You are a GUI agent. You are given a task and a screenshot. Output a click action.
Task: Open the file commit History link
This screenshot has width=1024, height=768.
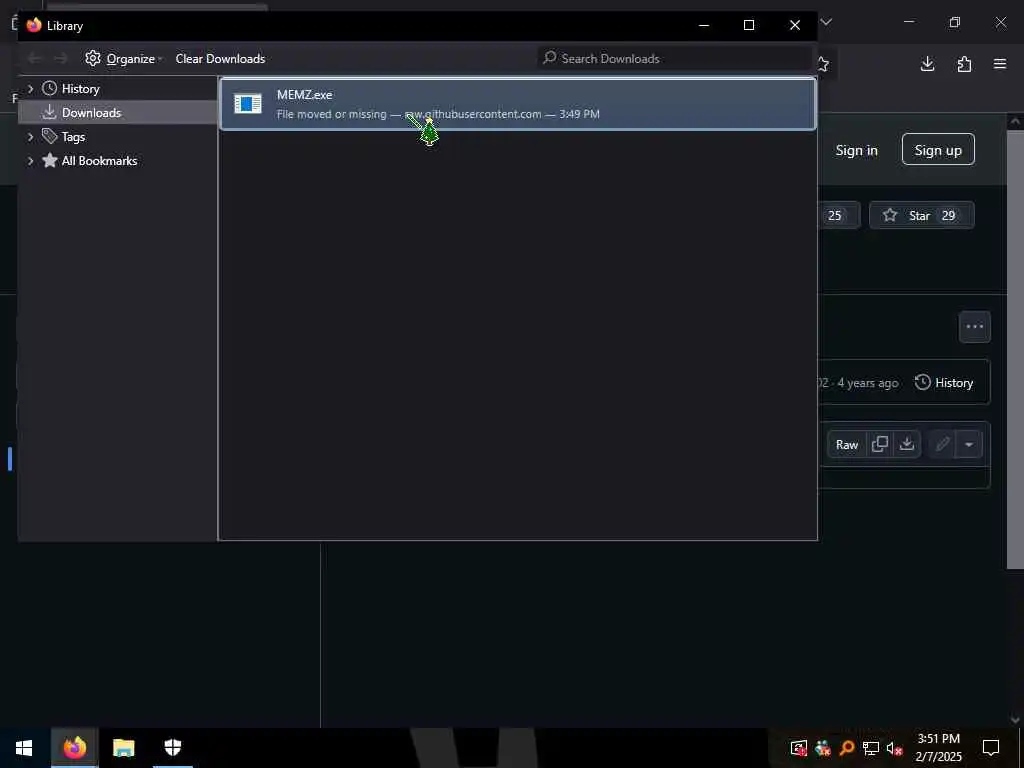point(944,383)
